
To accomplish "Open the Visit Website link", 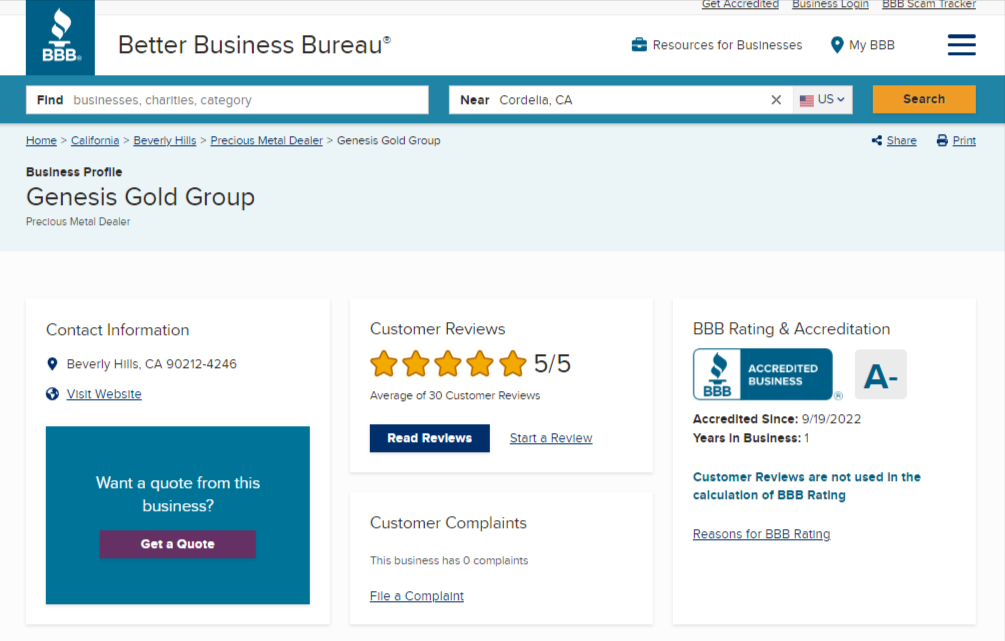I will tap(104, 394).
